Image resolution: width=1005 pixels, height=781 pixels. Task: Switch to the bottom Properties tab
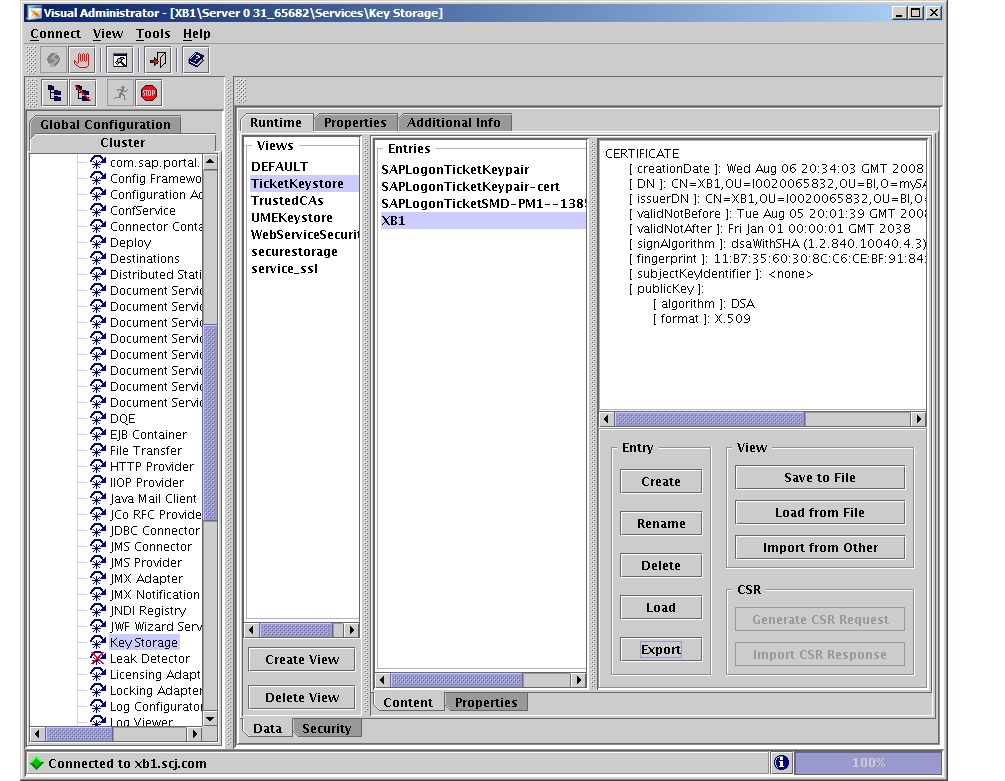486,702
